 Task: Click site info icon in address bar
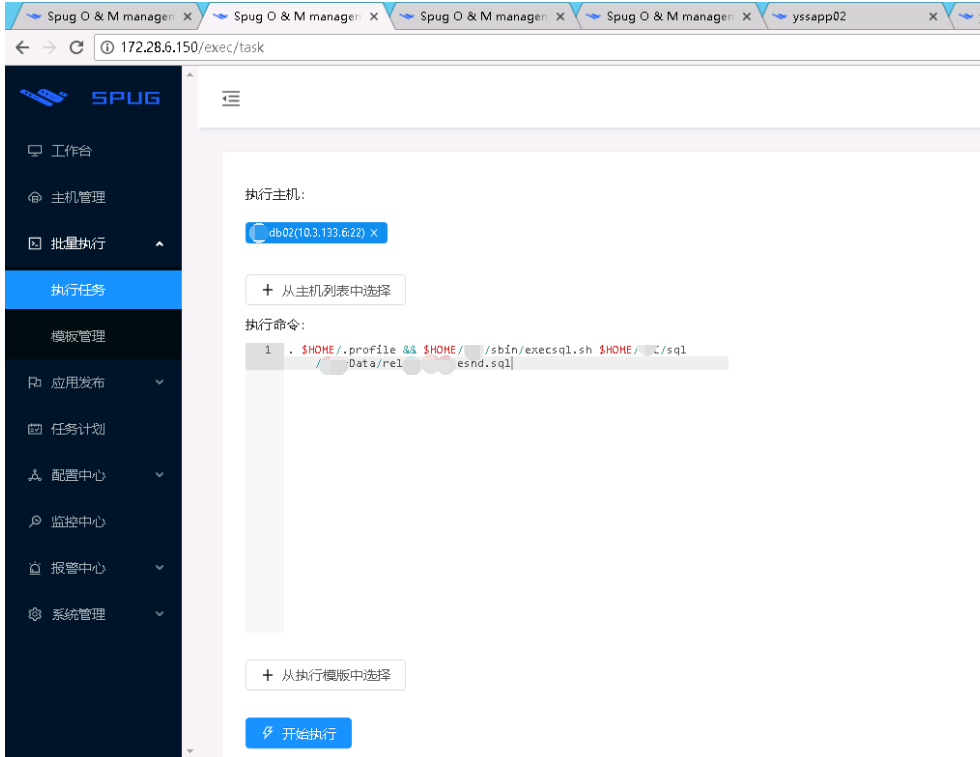click(107, 48)
